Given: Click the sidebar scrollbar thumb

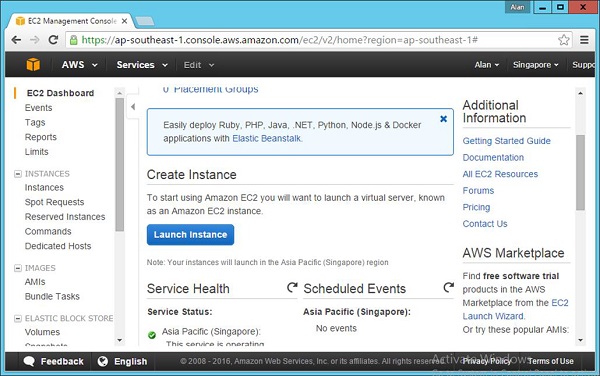Looking at the screenshot, I should coord(119,164).
